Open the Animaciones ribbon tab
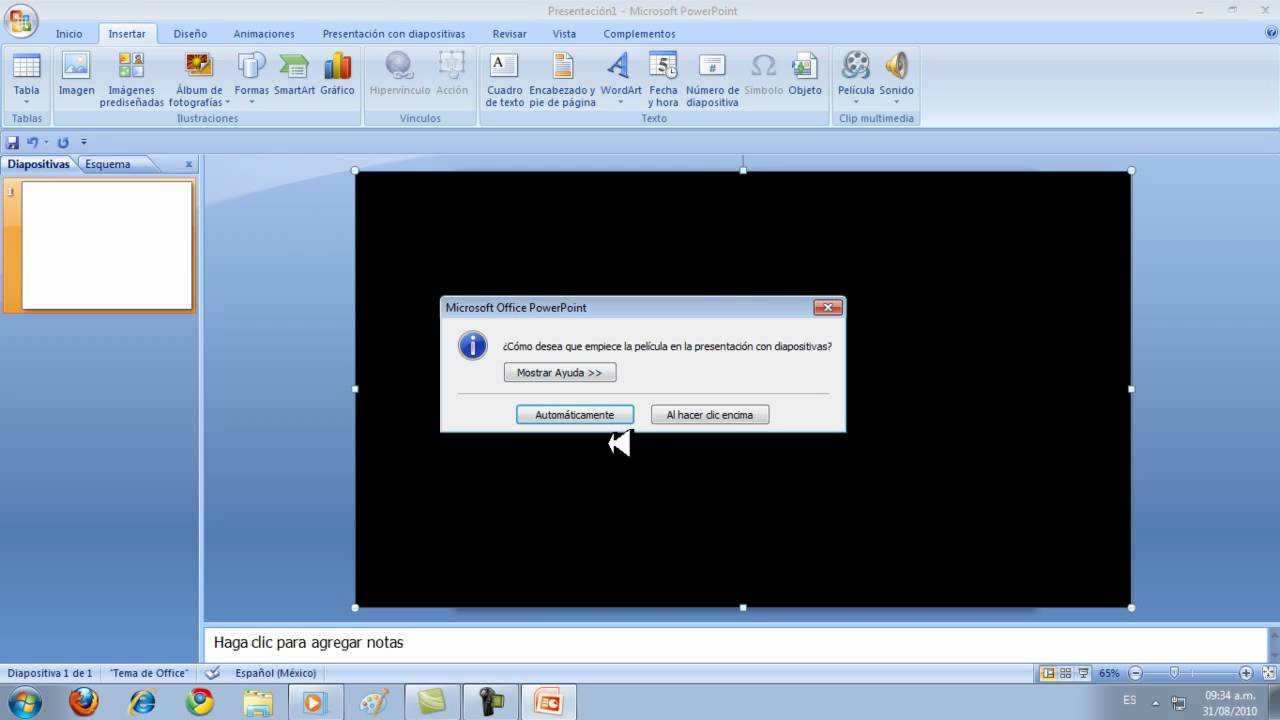Viewport: 1280px width, 720px height. pyautogui.click(x=264, y=33)
